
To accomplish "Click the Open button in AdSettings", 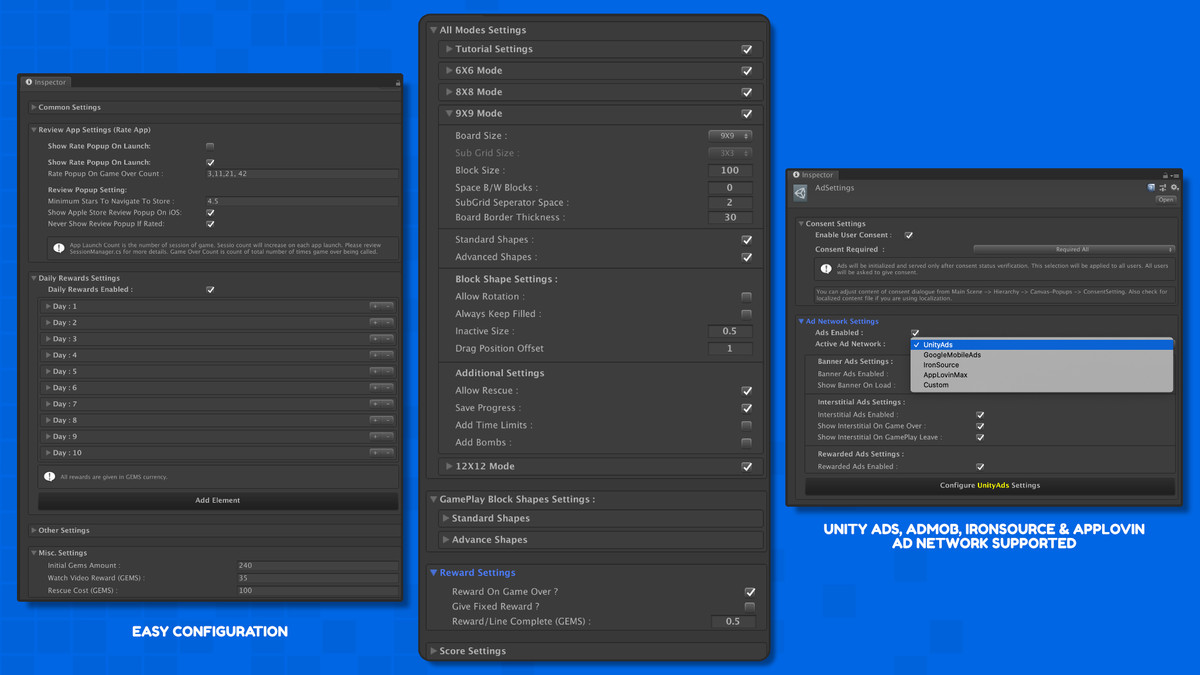I will 1166,200.
